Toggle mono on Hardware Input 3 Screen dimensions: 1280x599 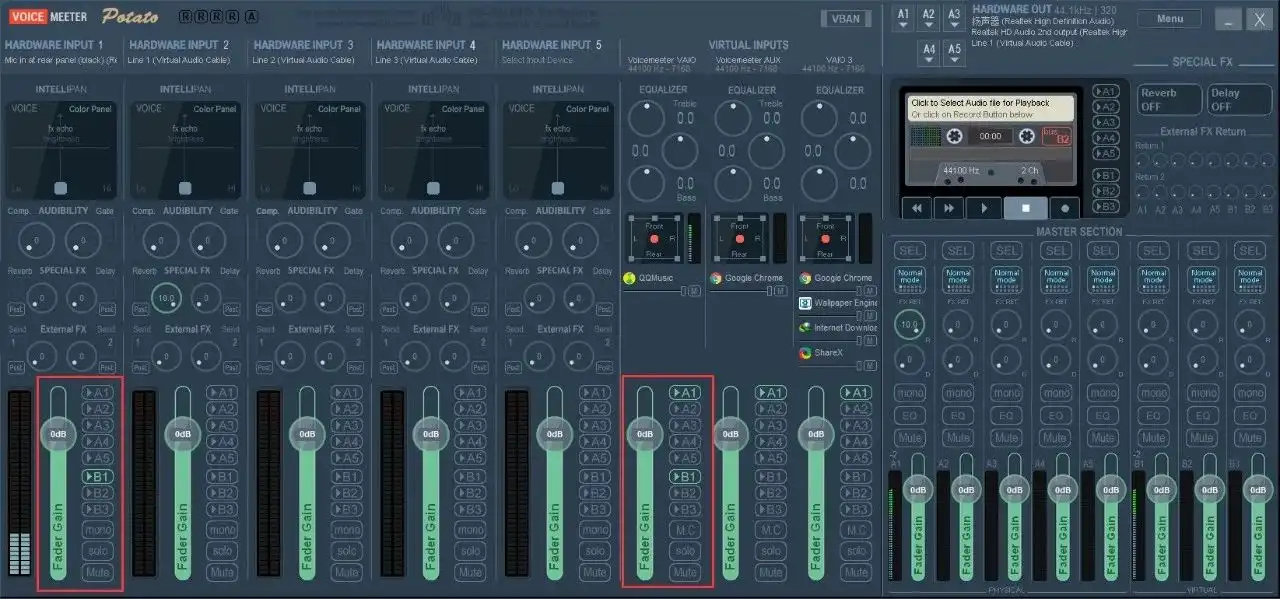point(345,530)
